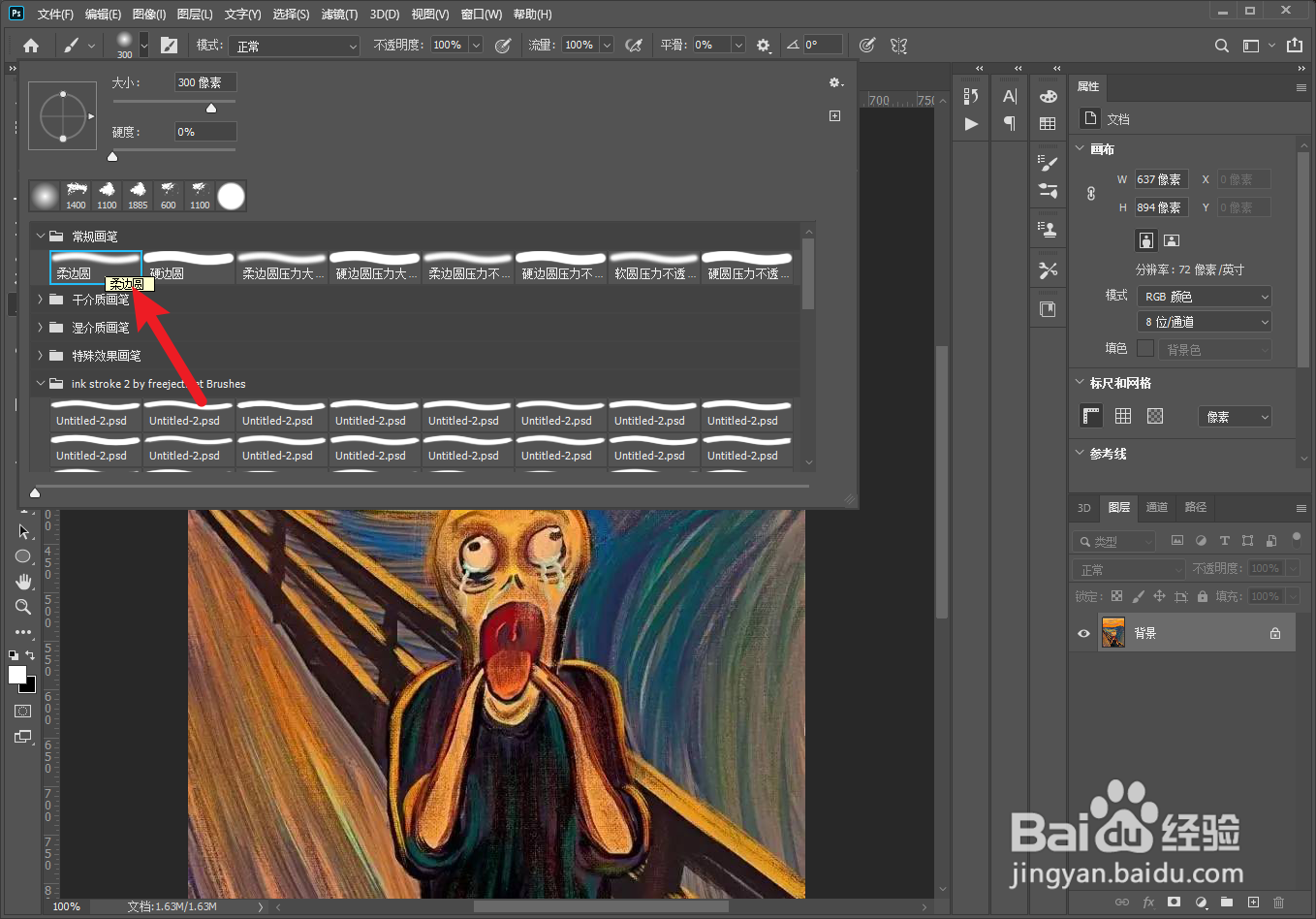
Task: Switch to the 通道 tab
Action: (x=1157, y=507)
